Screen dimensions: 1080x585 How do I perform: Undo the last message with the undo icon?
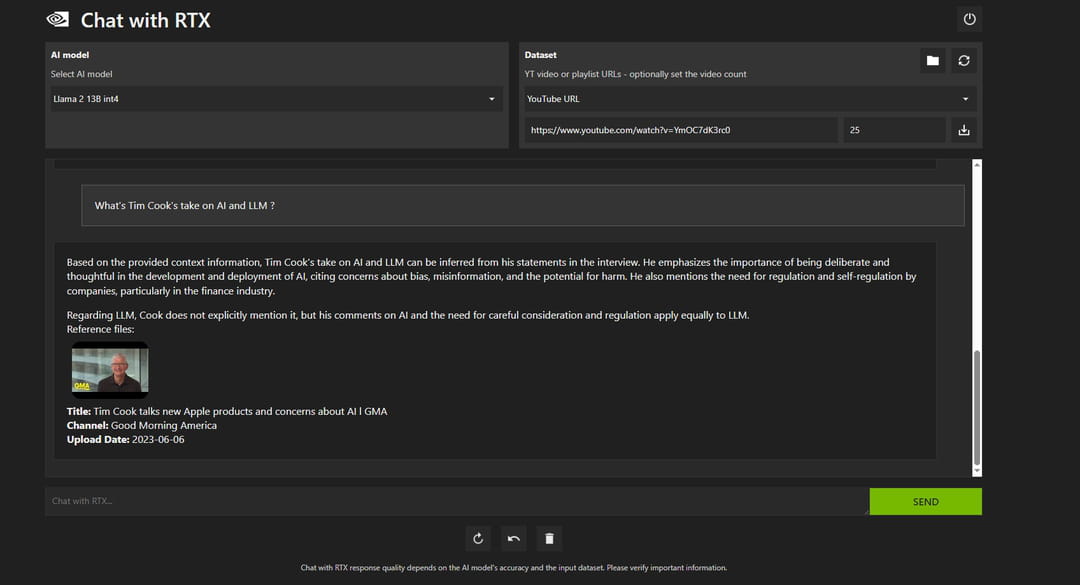(x=514, y=539)
